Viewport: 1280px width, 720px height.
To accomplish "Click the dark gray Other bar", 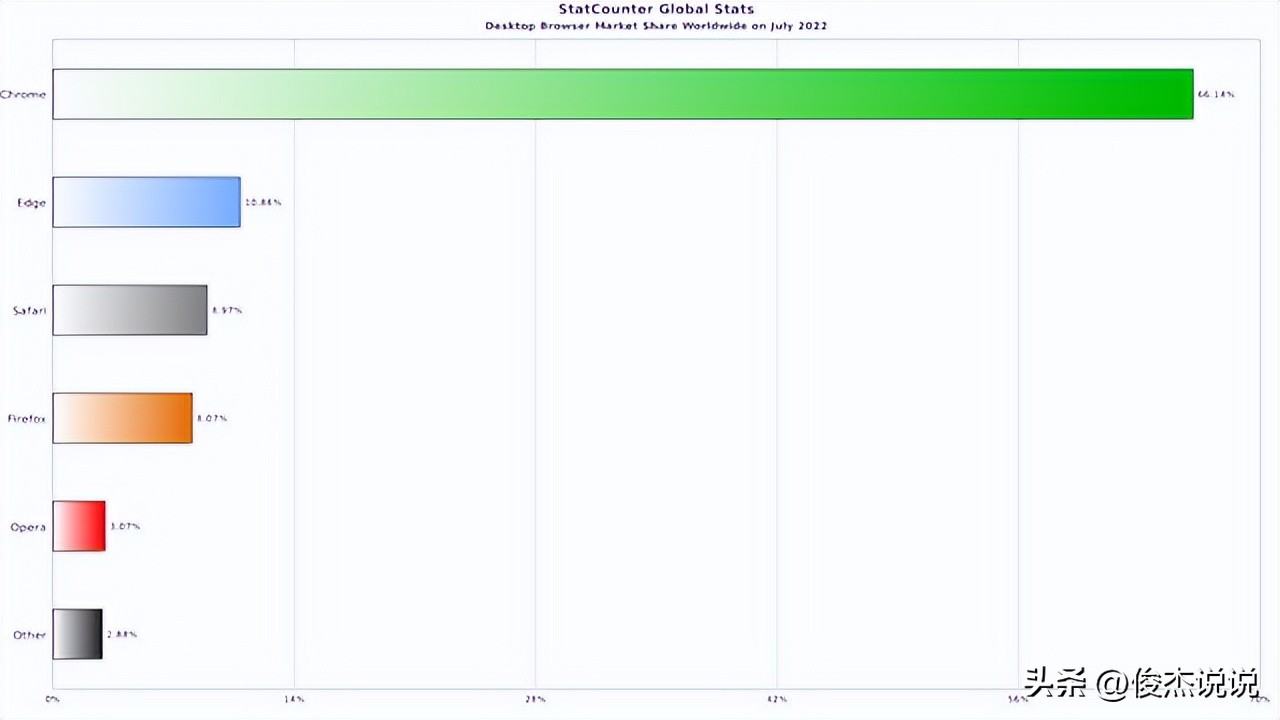I will point(78,634).
